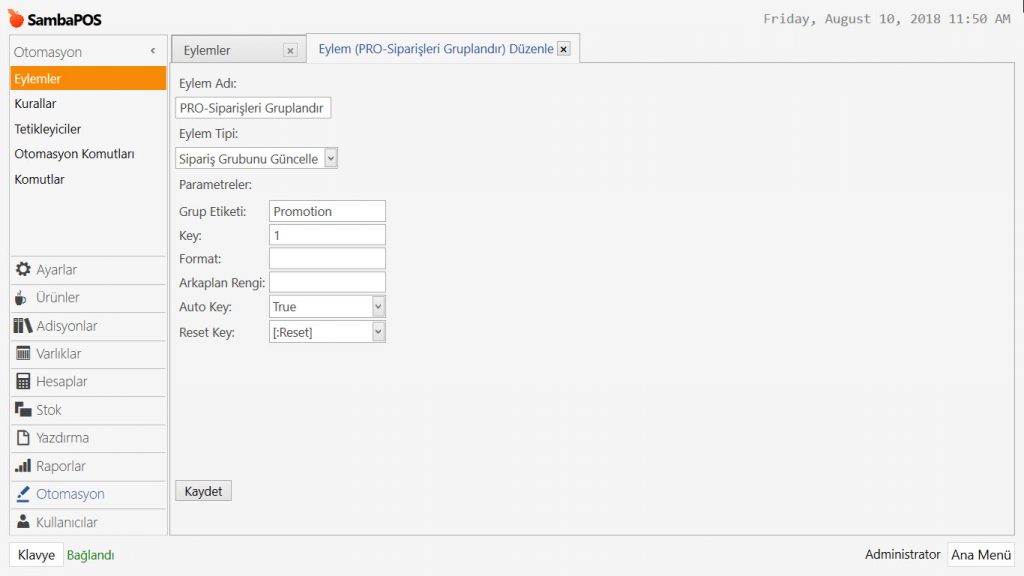1024x576 pixels.
Task: Click the Yazdırma label text
Action: pyautogui.click(x=63, y=438)
